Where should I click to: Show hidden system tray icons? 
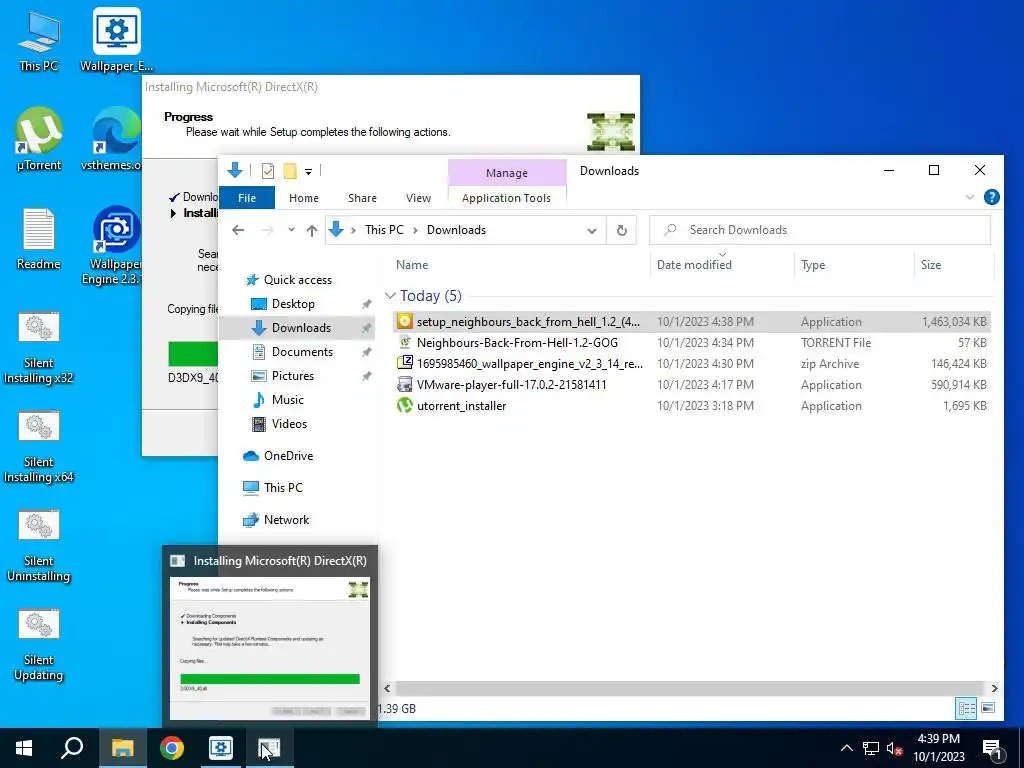[846, 748]
